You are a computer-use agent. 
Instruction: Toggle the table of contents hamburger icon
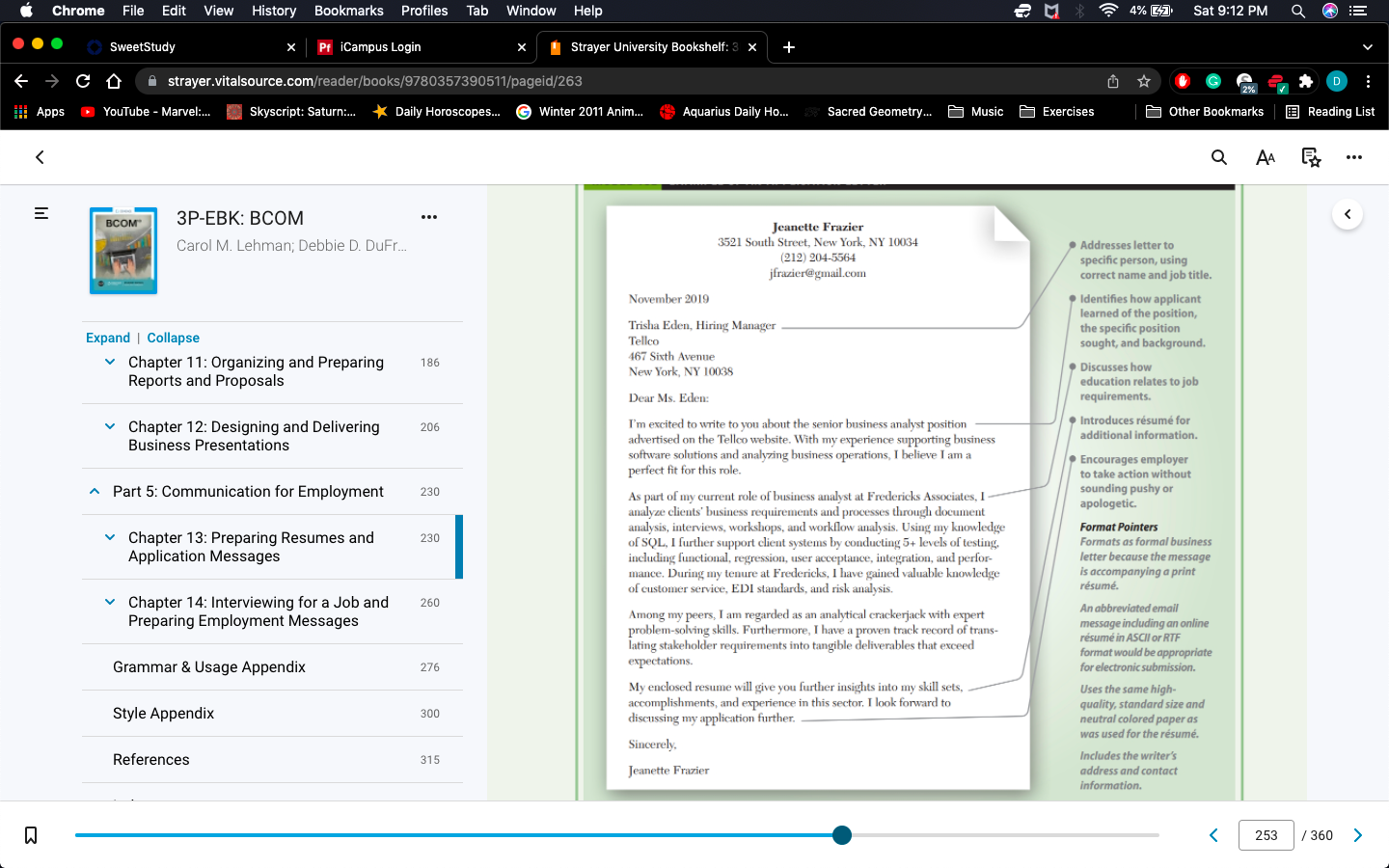click(41, 213)
